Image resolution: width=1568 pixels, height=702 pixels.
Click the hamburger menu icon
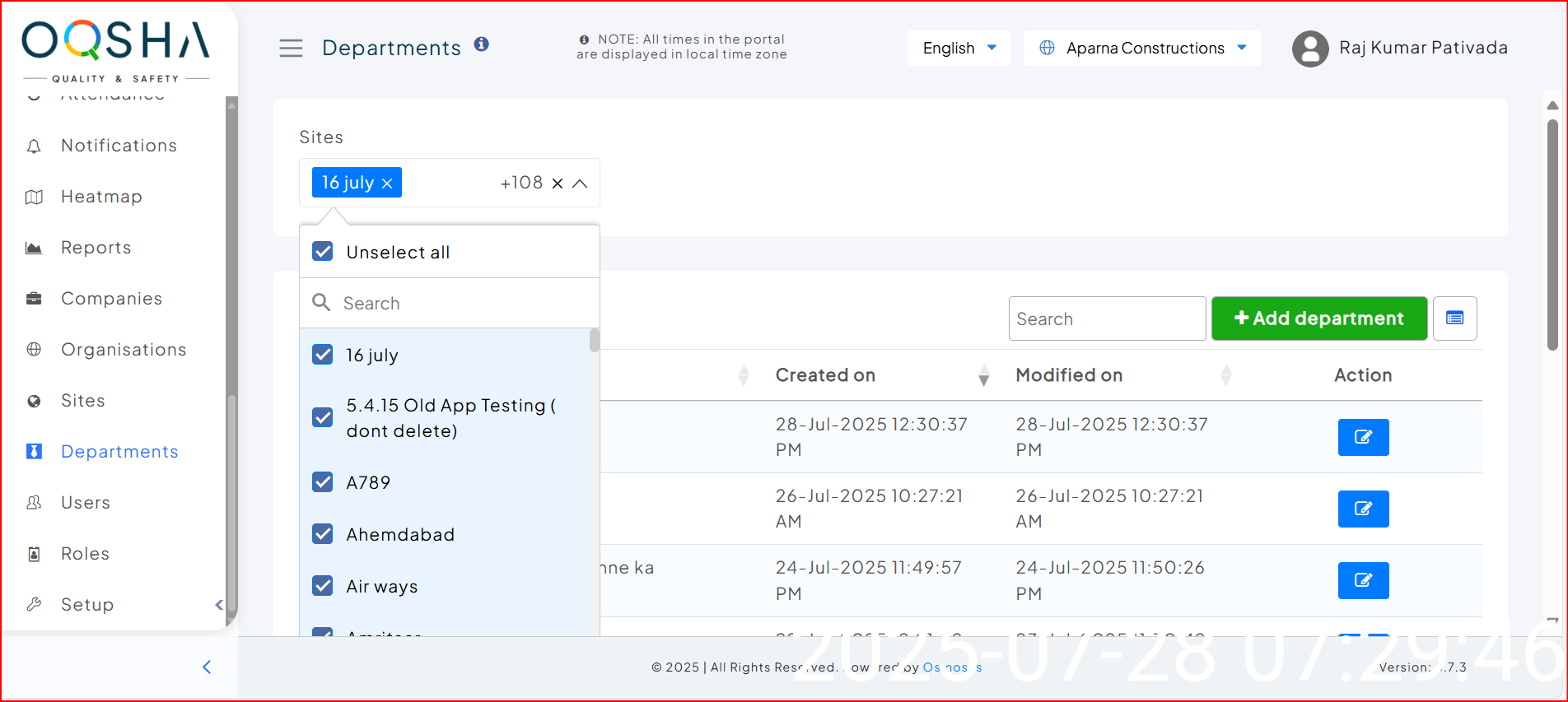(291, 49)
